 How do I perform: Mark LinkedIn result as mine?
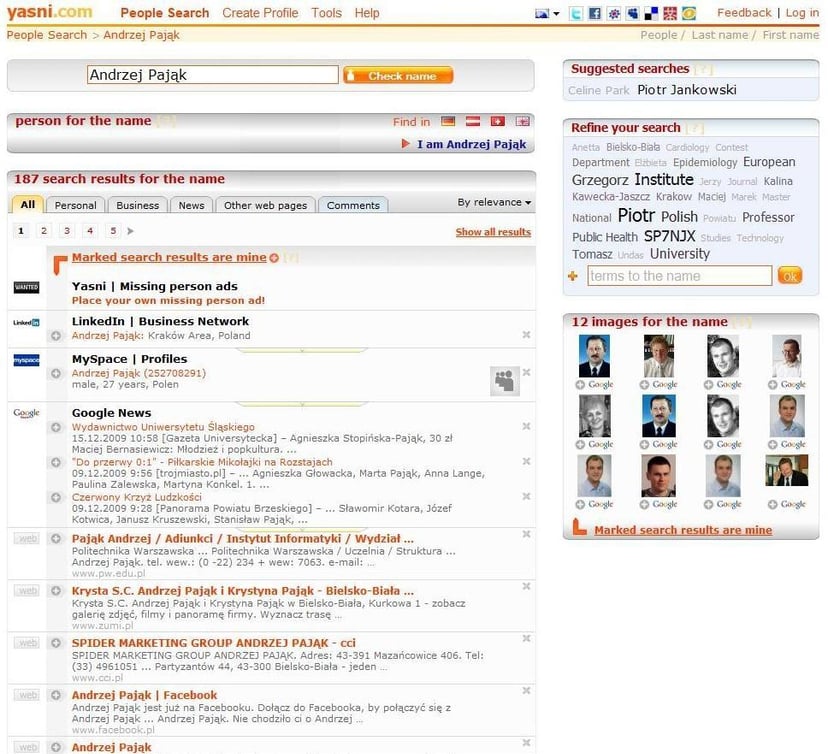pyautogui.click(x=56, y=336)
